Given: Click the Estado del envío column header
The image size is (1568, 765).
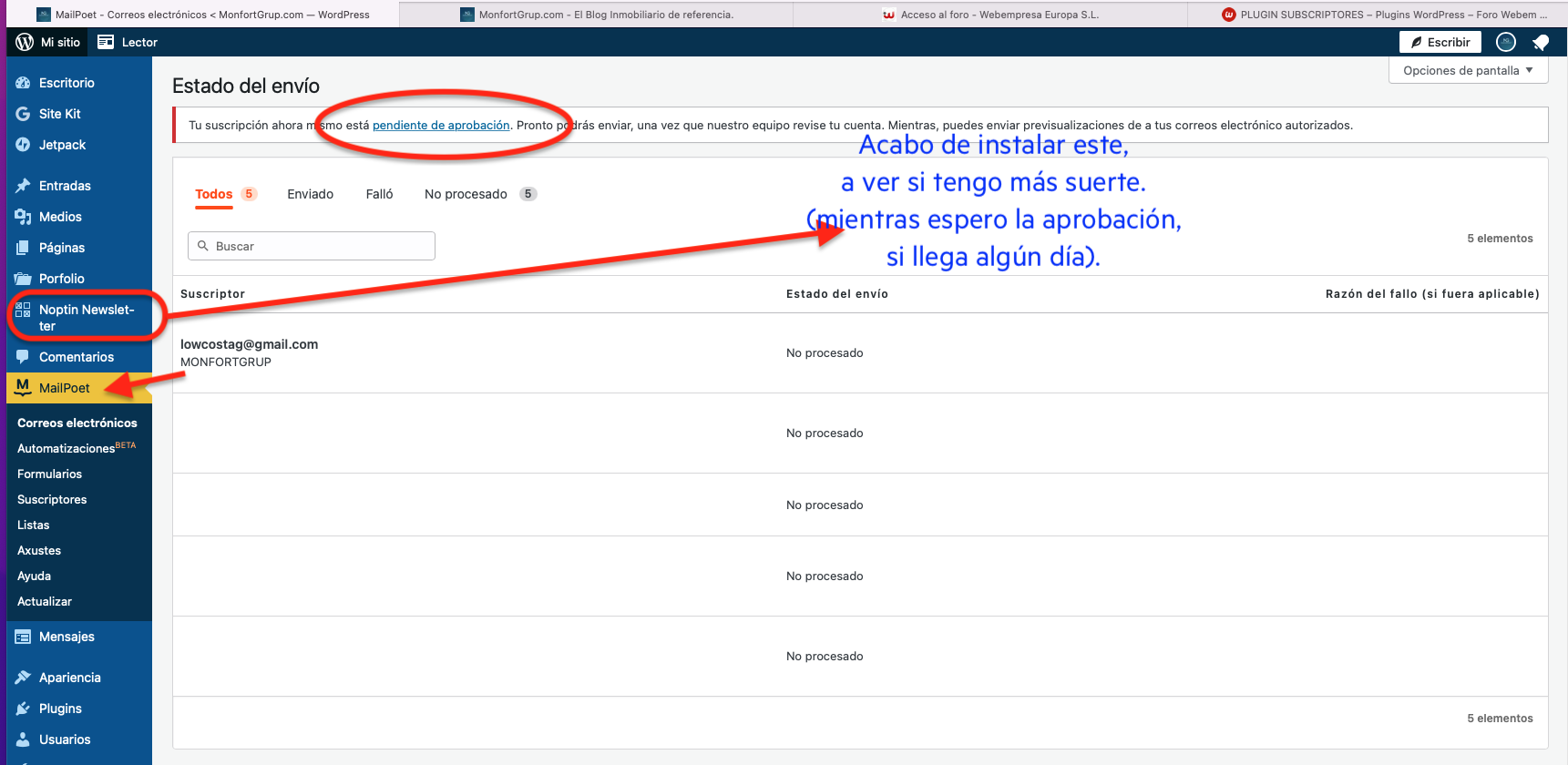Looking at the screenshot, I should (x=837, y=294).
